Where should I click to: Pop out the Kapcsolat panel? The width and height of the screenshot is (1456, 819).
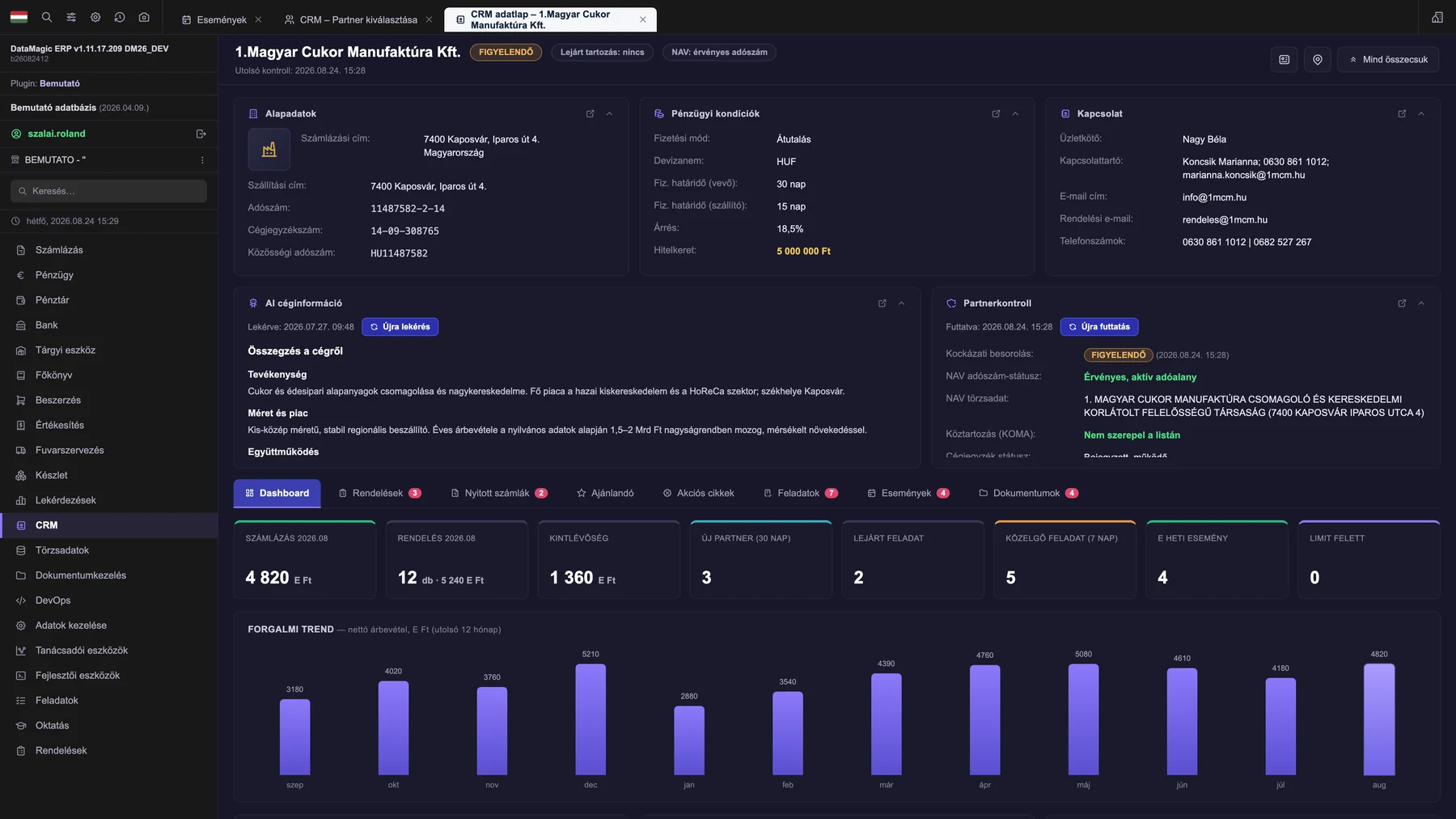[1402, 114]
